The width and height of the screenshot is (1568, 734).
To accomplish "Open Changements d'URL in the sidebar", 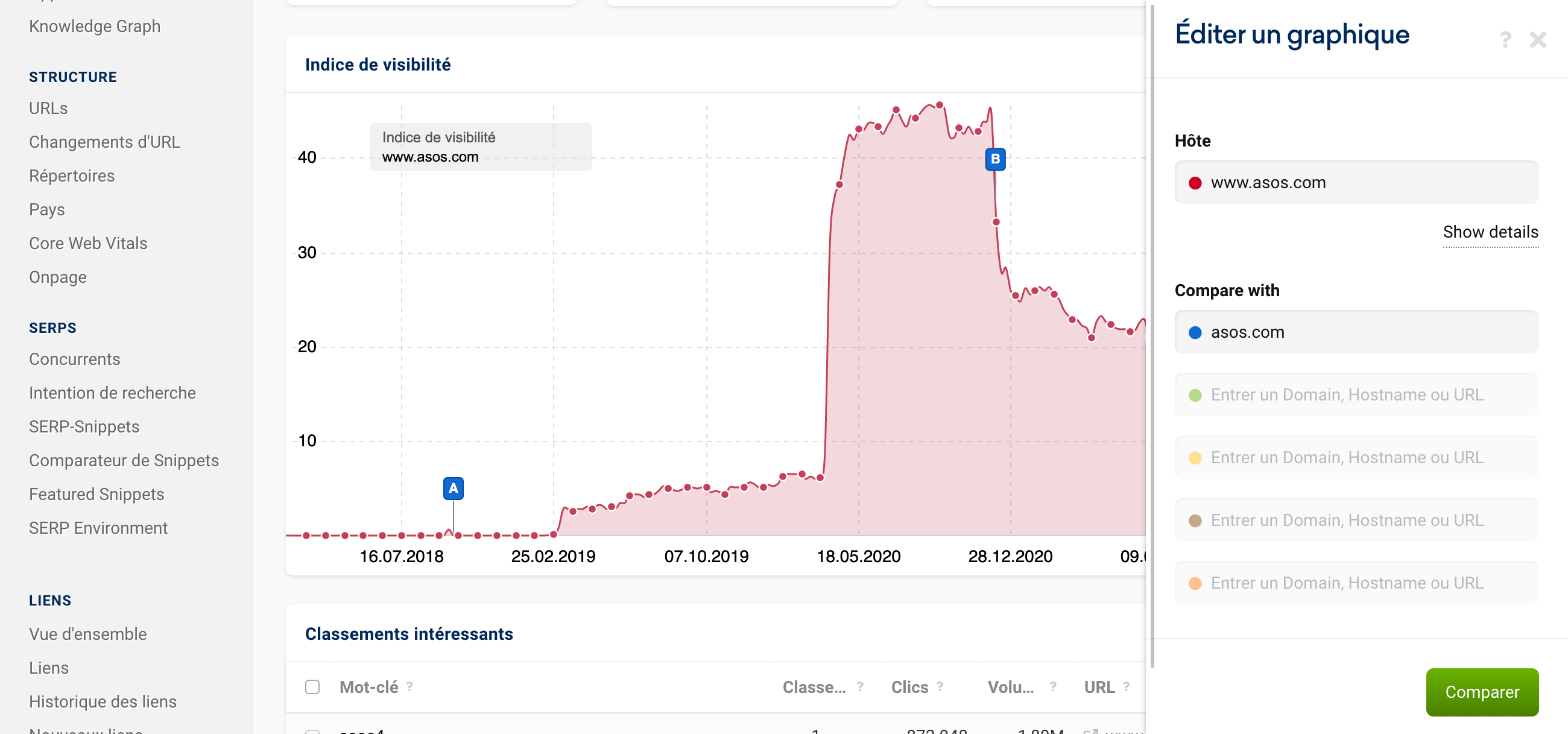I will [x=105, y=142].
